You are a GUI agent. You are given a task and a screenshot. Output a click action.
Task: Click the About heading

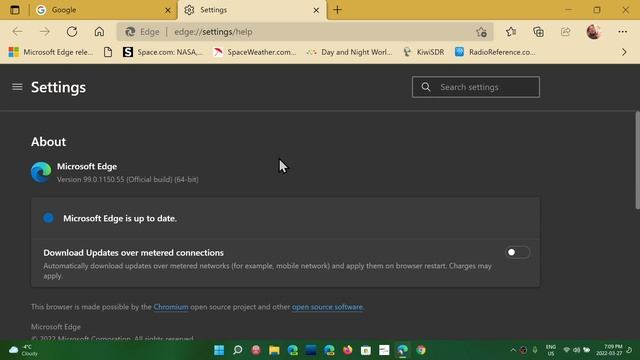click(49, 142)
